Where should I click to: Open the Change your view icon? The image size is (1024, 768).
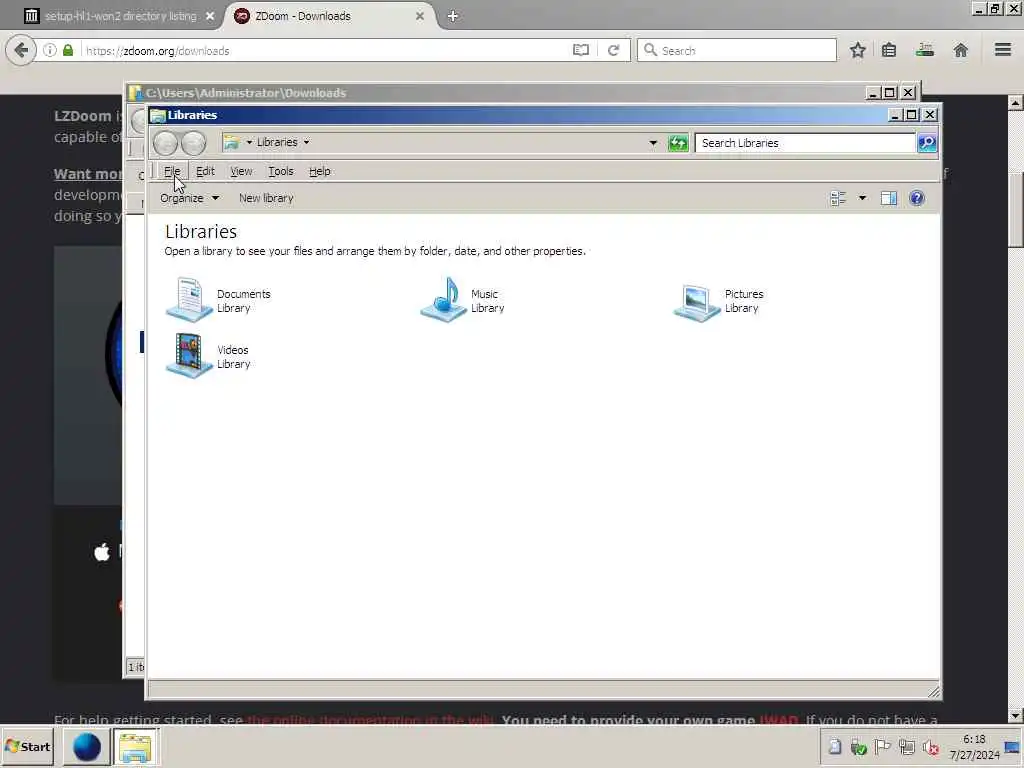click(838, 198)
